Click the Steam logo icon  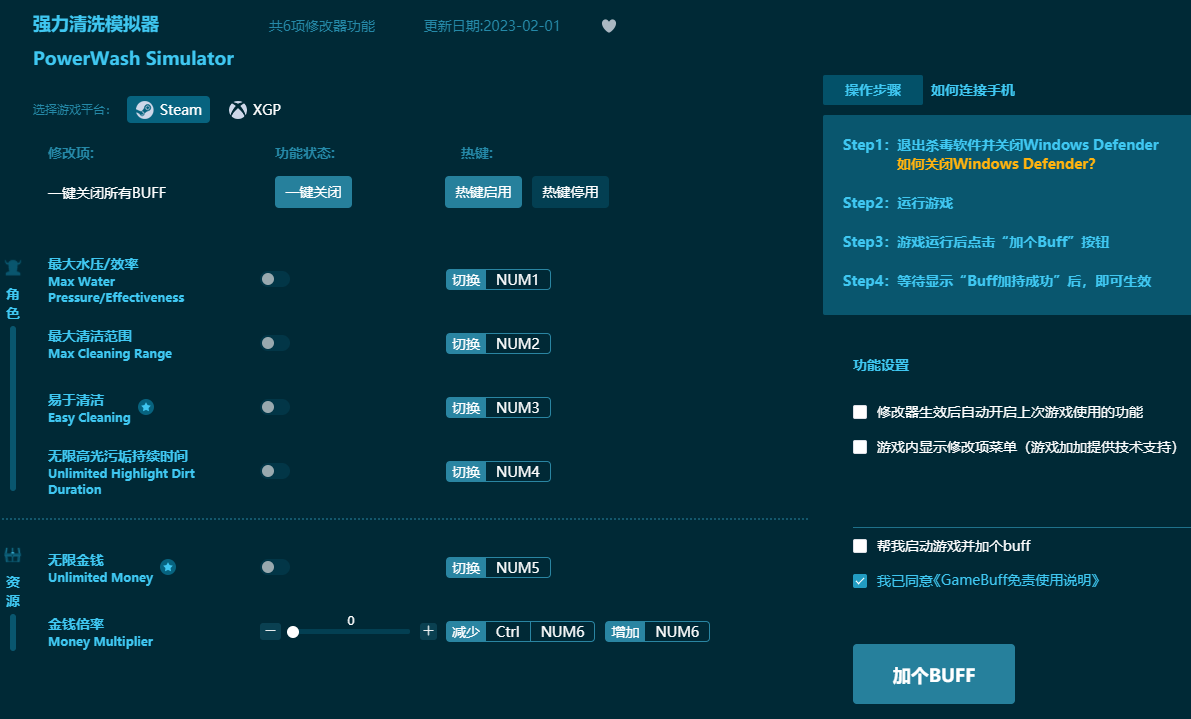point(144,110)
